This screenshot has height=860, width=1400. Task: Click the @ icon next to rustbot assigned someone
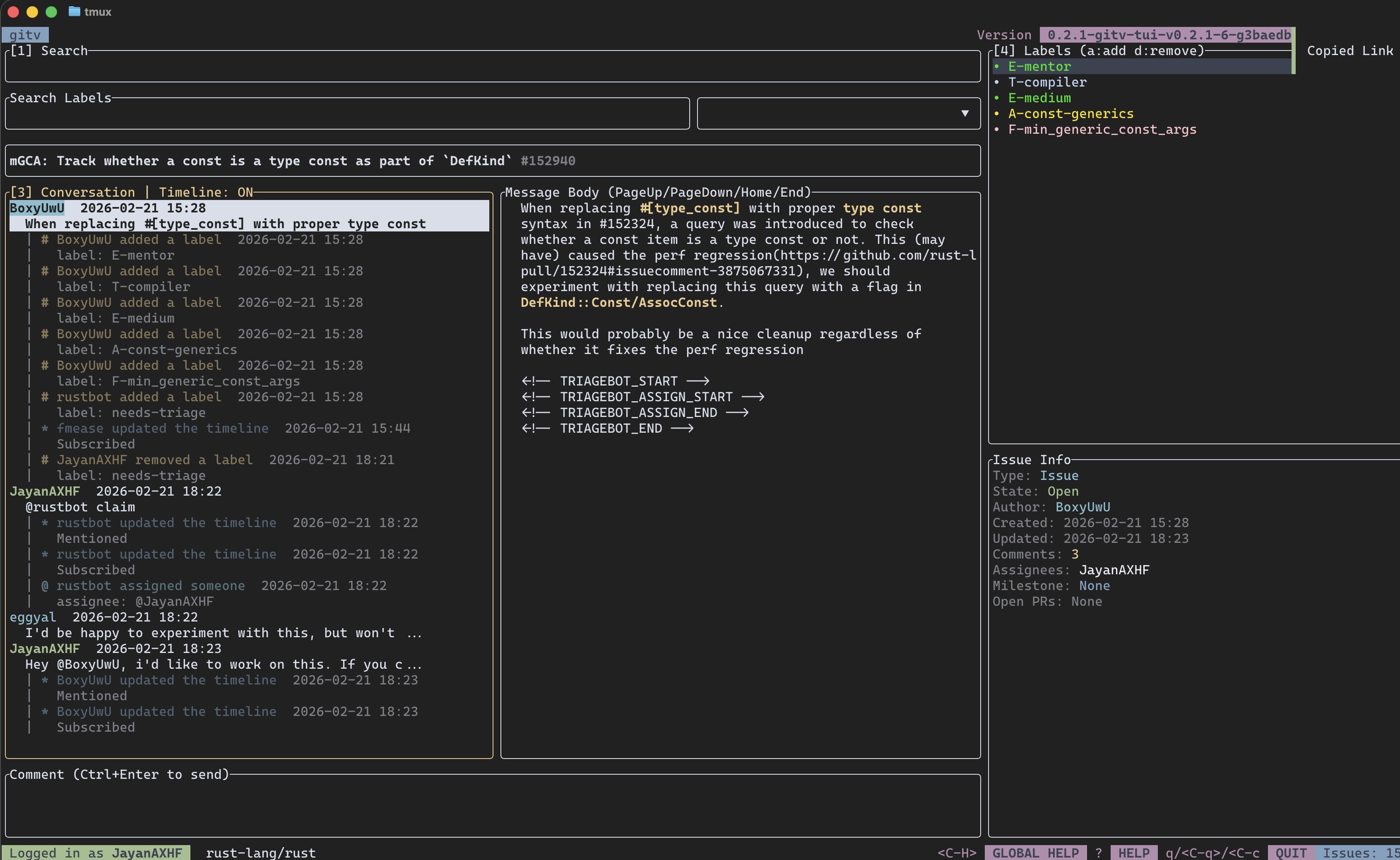[45, 586]
